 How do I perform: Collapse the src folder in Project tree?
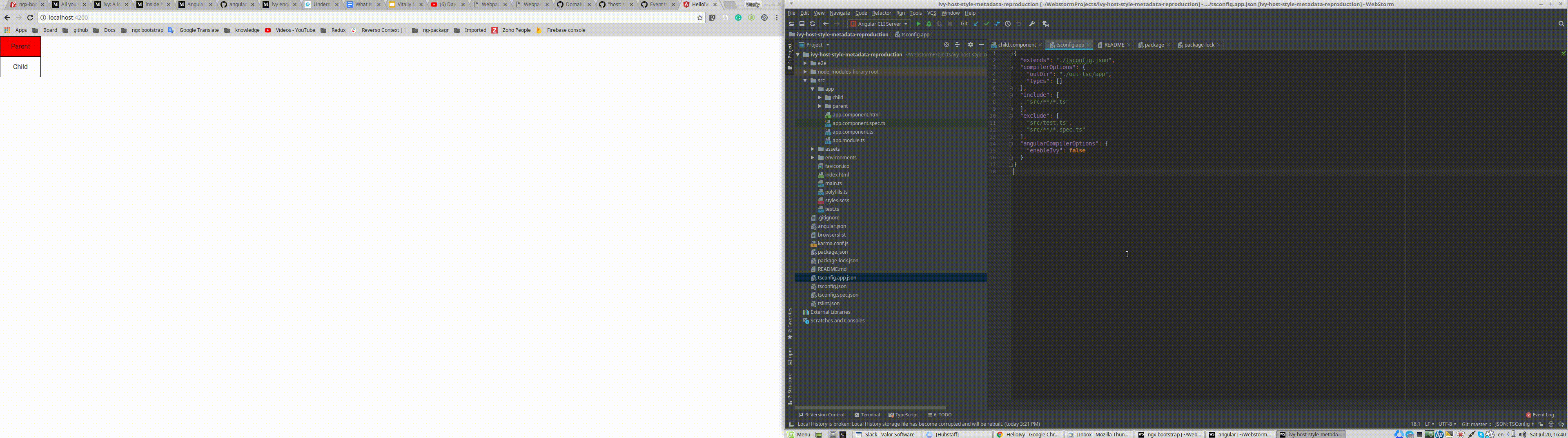point(805,80)
